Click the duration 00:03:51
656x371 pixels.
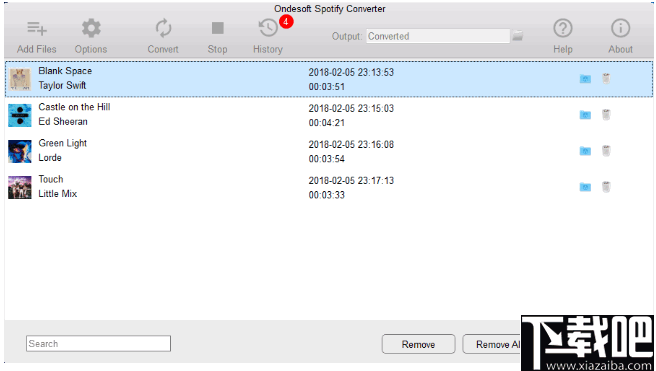coord(326,87)
